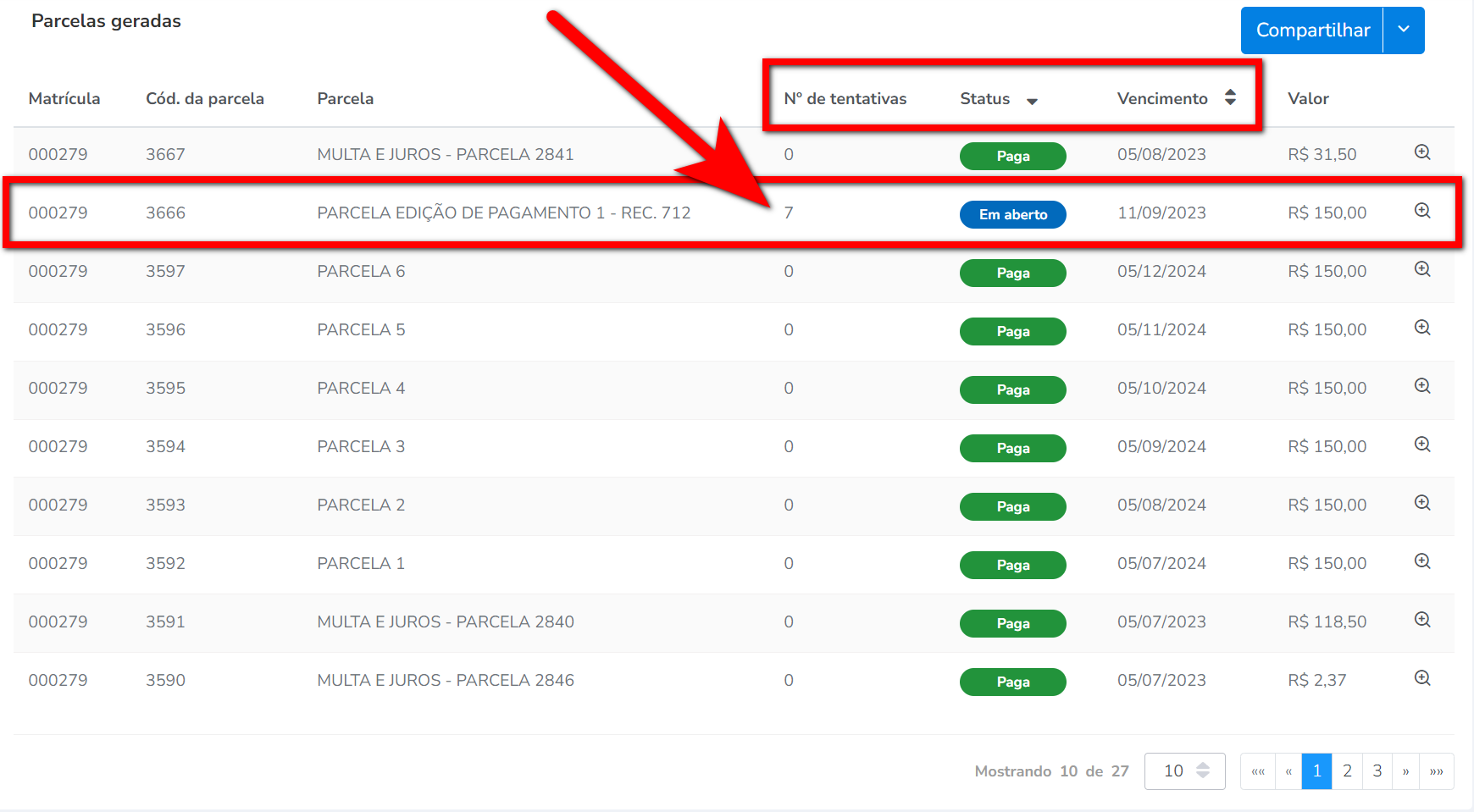View details of MULTA E JUROS - PARCELA 2840
1474x812 pixels.
click(1422, 620)
